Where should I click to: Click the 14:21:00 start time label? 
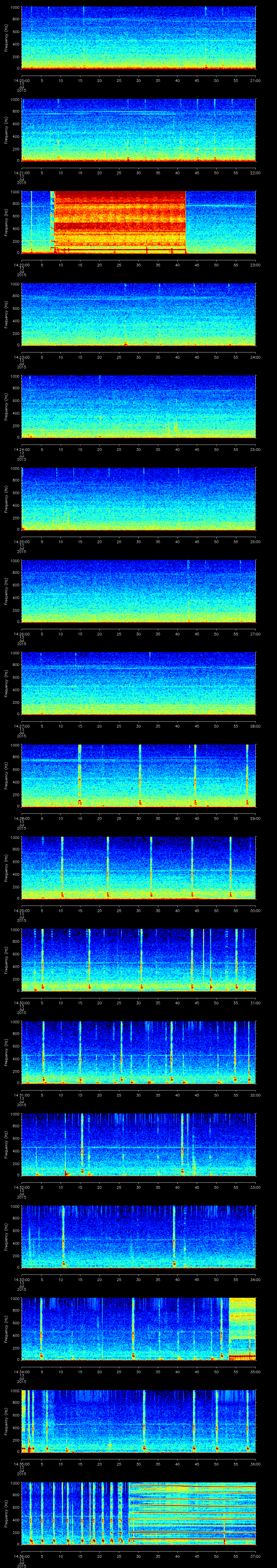[x=21, y=173]
